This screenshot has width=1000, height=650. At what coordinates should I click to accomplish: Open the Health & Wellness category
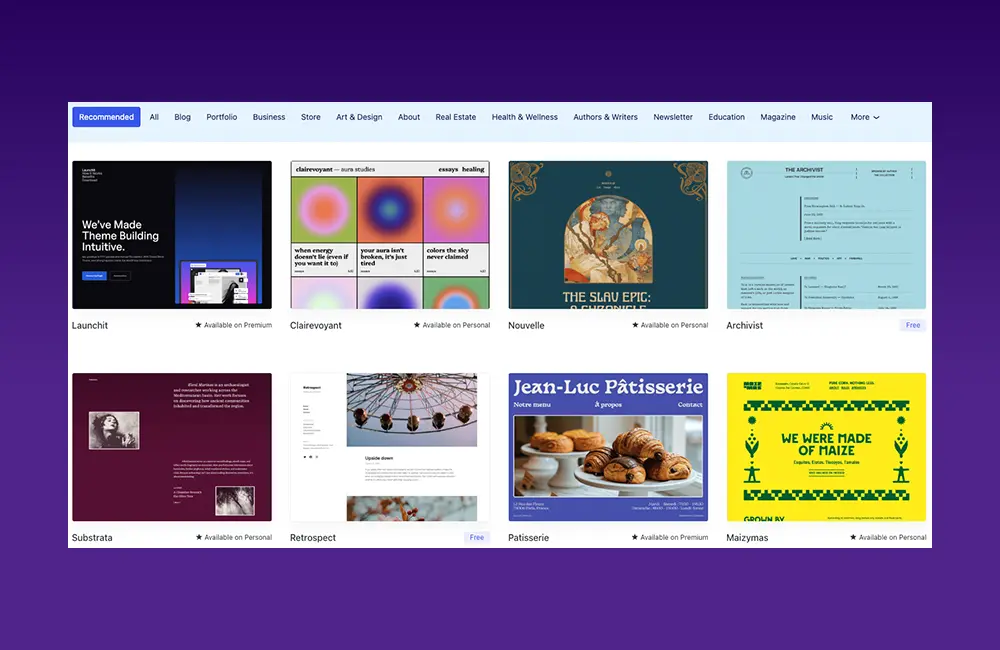525,117
